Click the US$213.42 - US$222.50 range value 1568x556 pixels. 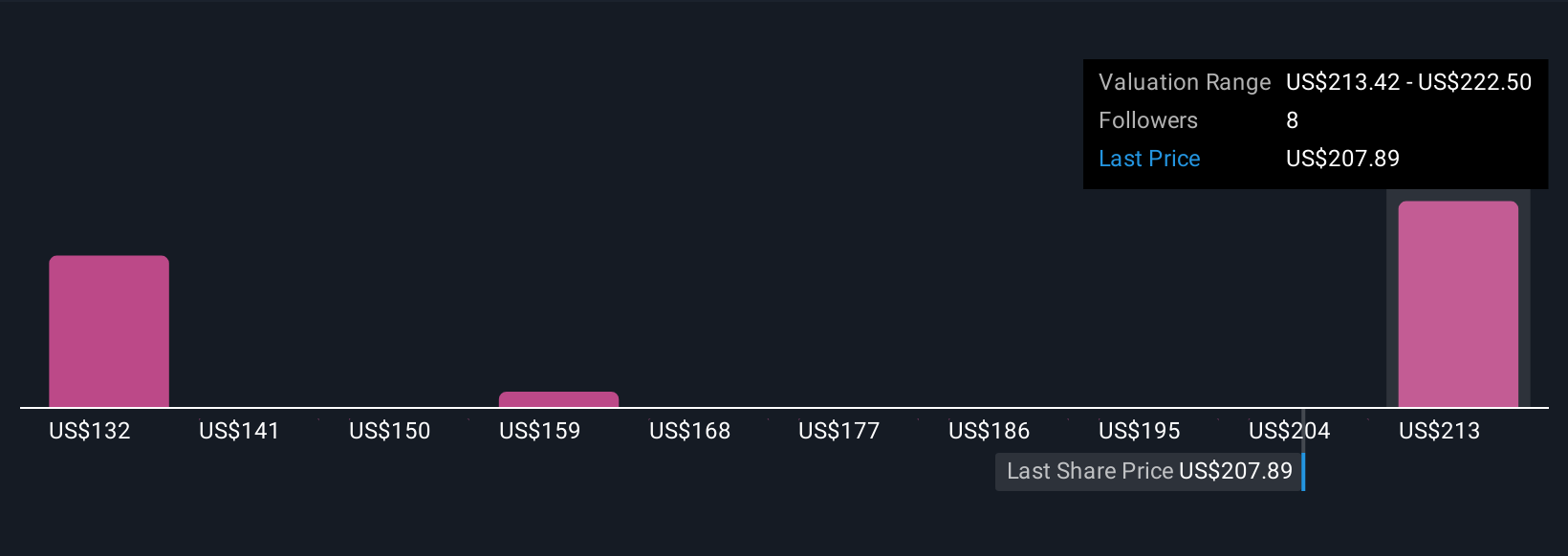1409,82
